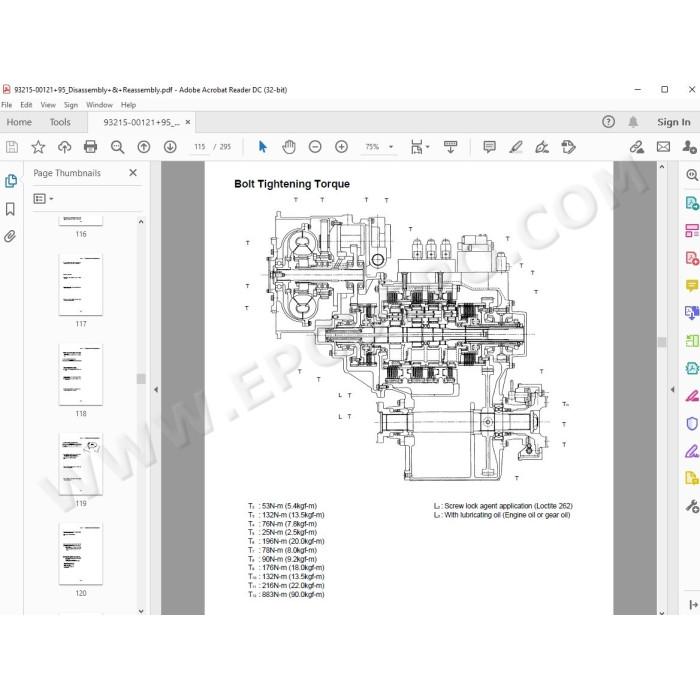Viewport: 700px width, 700px height.
Task: Click the document scroll up arrow
Action: click(662, 167)
